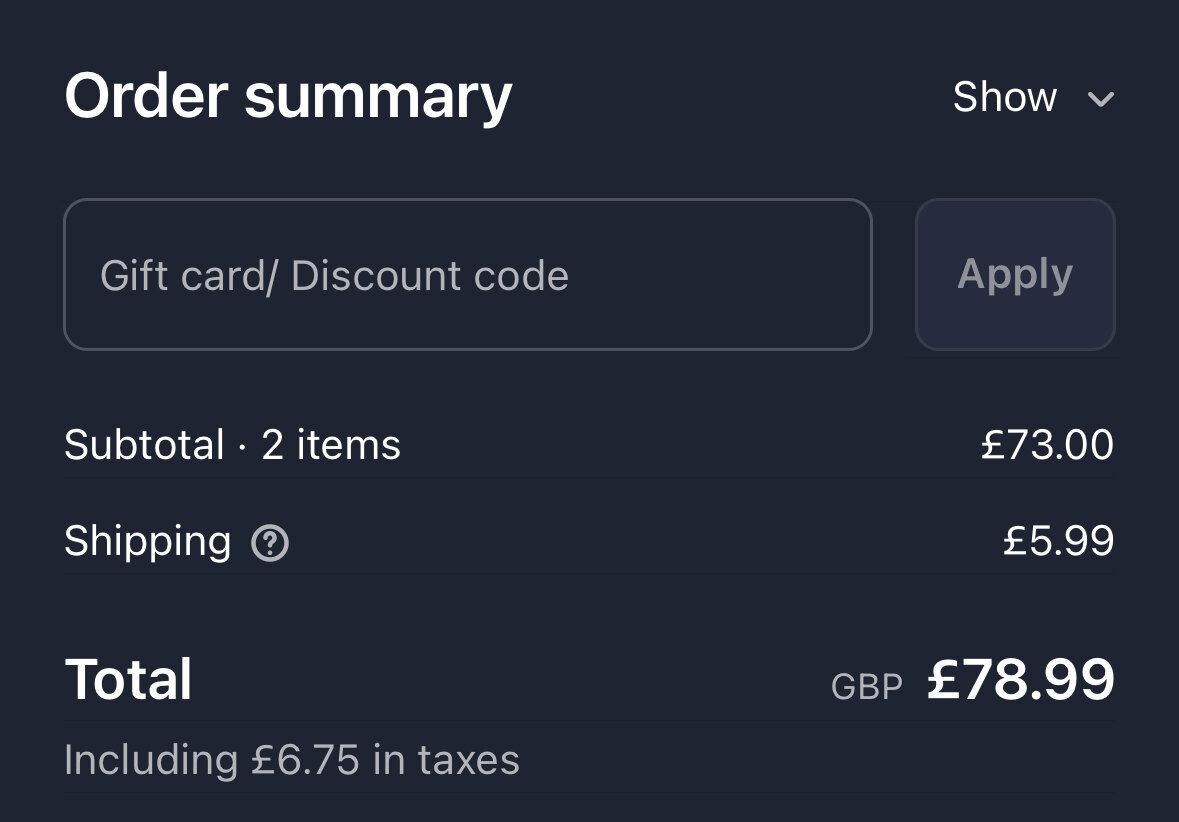Click the bold Total label

128,680
